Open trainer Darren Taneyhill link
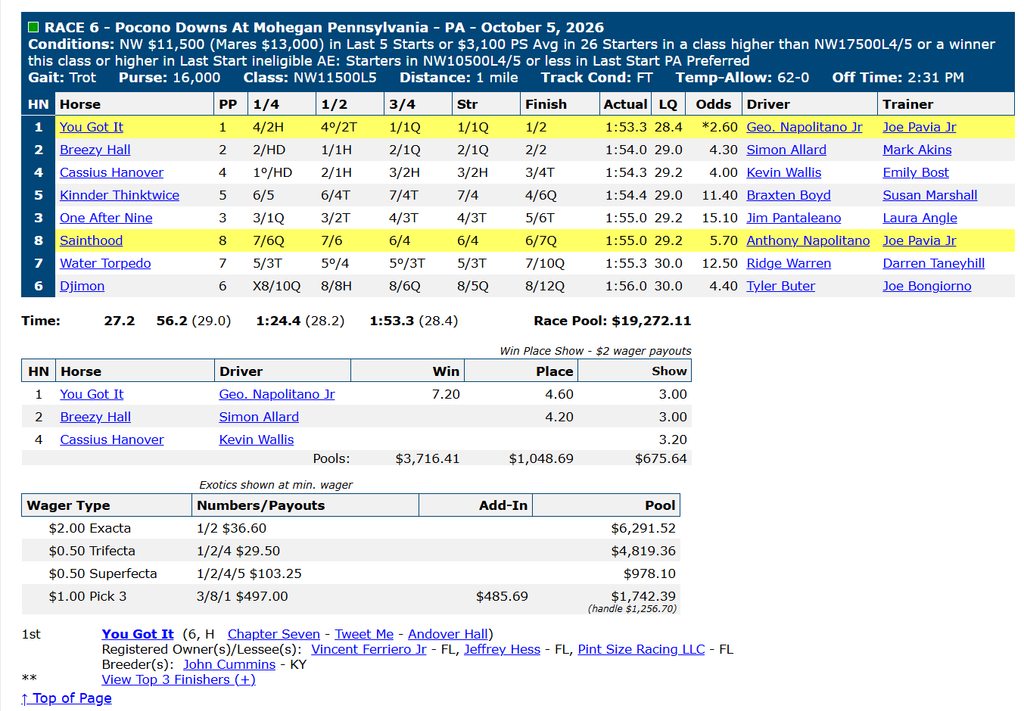 (x=934, y=264)
